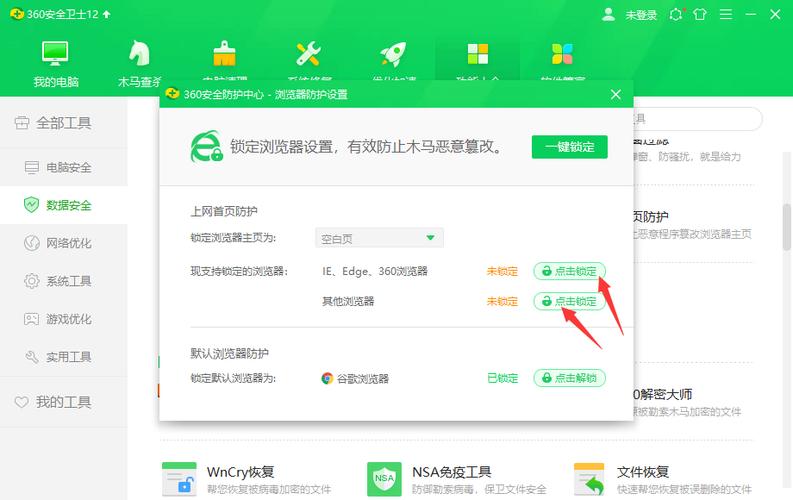Viewport: 793px width, 500px height.
Task: Click the 全部工具 briefcase icon
Action: (22, 123)
